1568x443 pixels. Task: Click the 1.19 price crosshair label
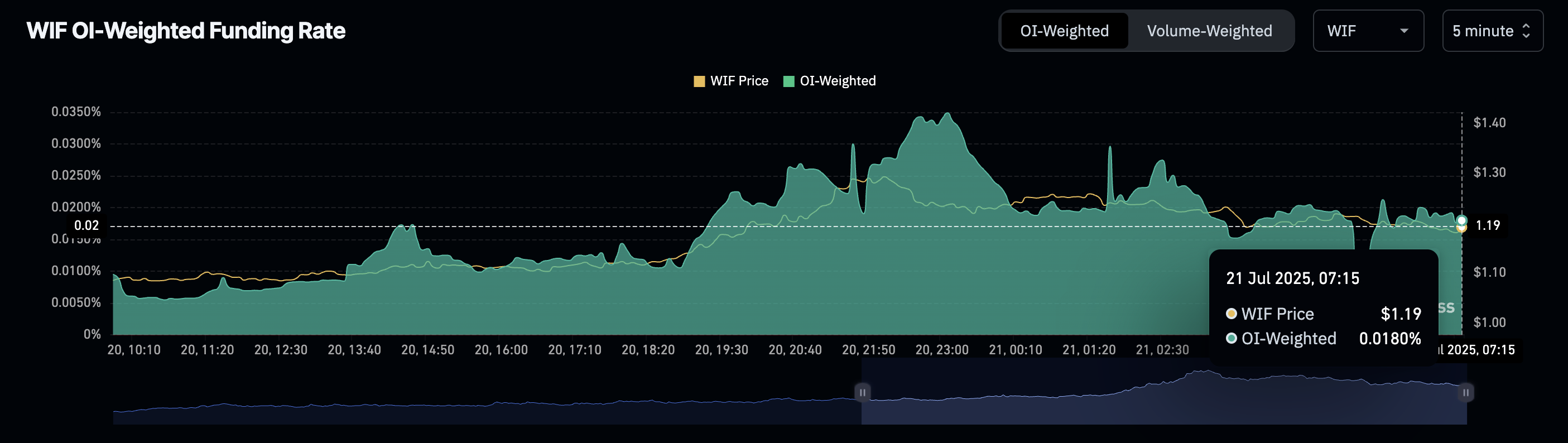click(x=1488, y=226)
